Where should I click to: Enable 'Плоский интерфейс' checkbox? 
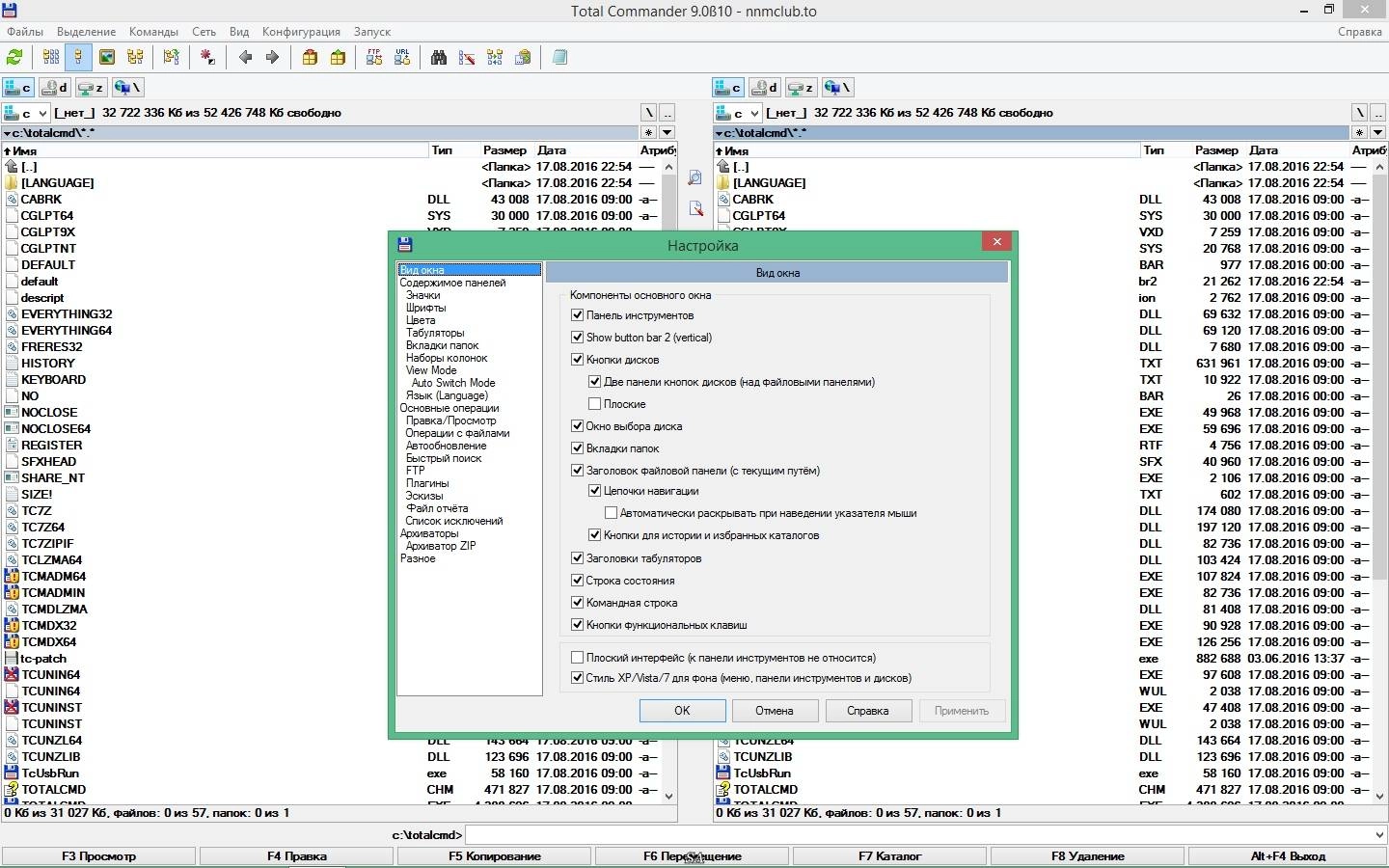(578, 658)
